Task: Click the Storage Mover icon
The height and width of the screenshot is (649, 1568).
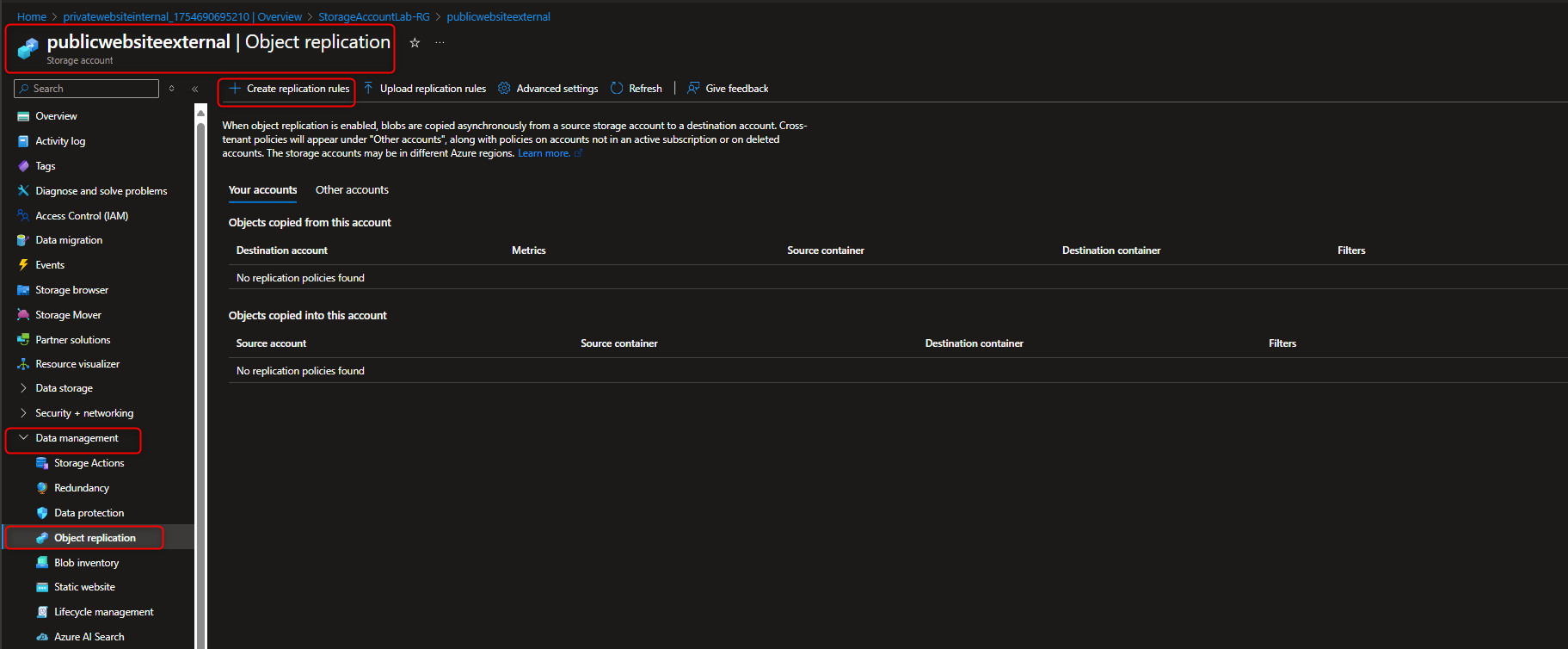Action: [x=23, y=315]
